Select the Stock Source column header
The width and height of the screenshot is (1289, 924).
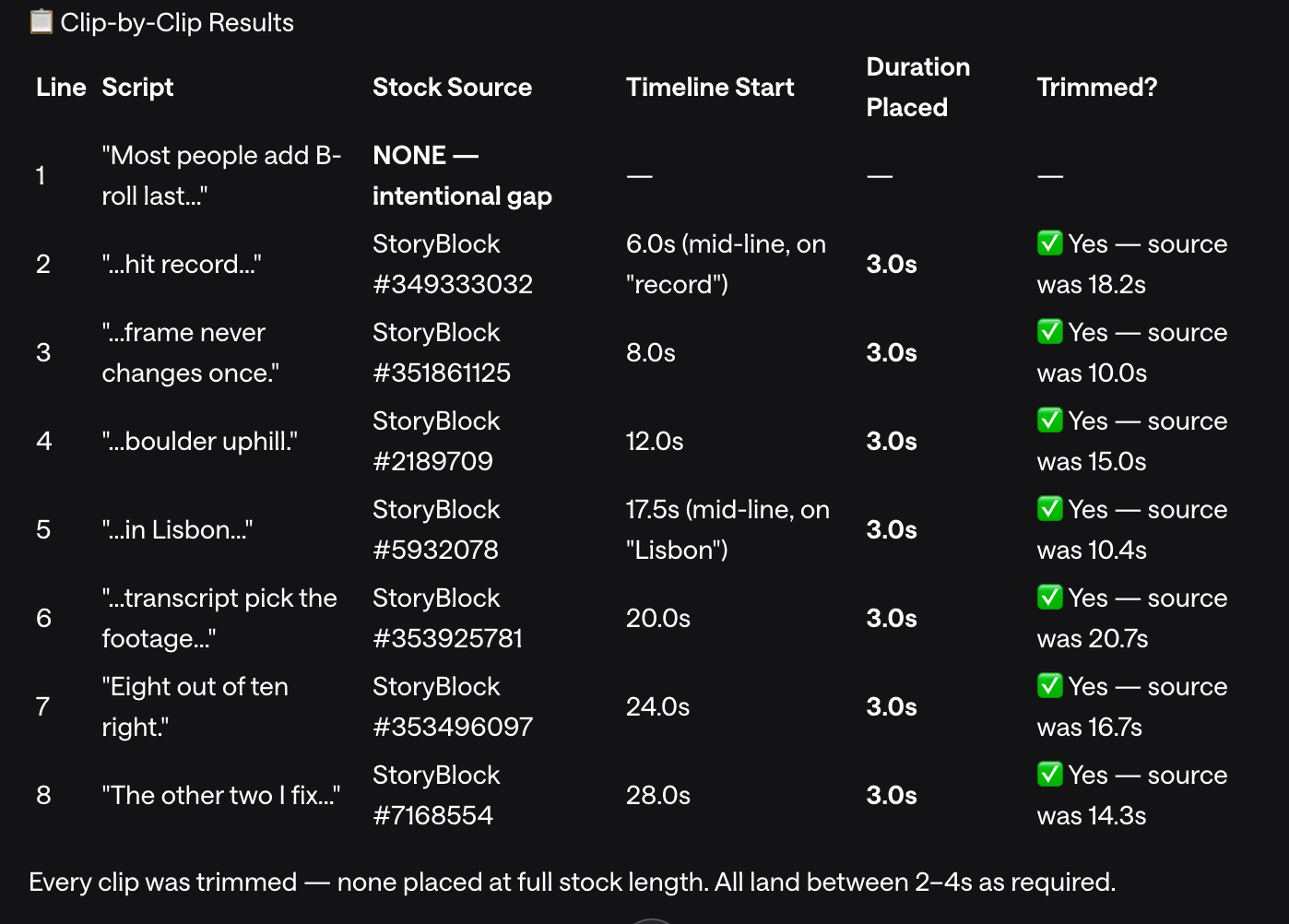452,87
